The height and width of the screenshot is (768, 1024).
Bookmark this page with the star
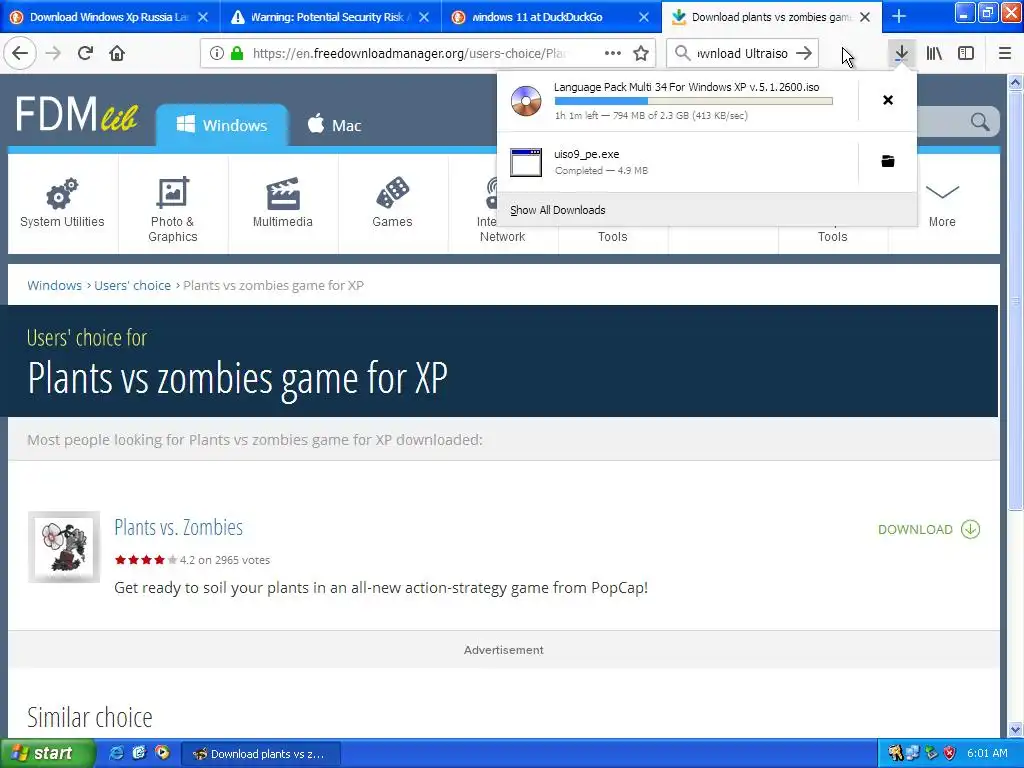(x=641, y=53)
